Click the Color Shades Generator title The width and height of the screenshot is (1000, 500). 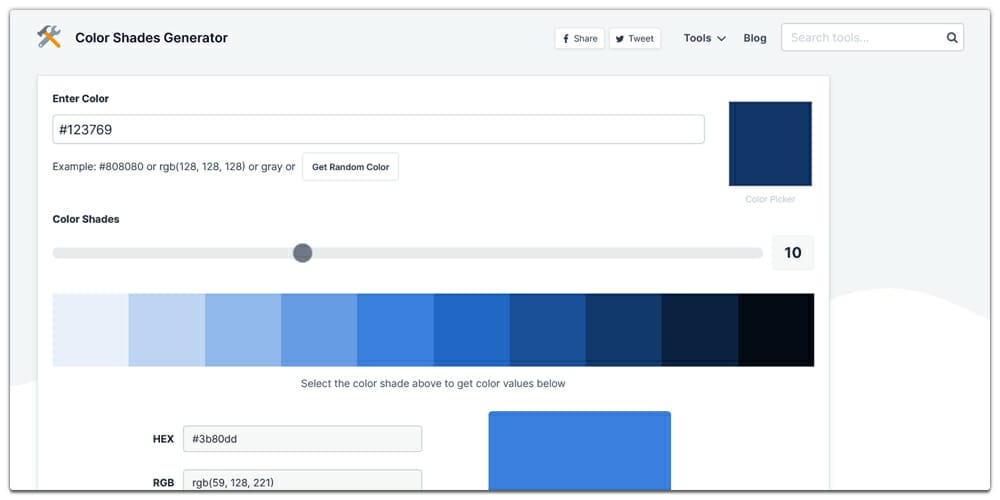pos(151,38)
